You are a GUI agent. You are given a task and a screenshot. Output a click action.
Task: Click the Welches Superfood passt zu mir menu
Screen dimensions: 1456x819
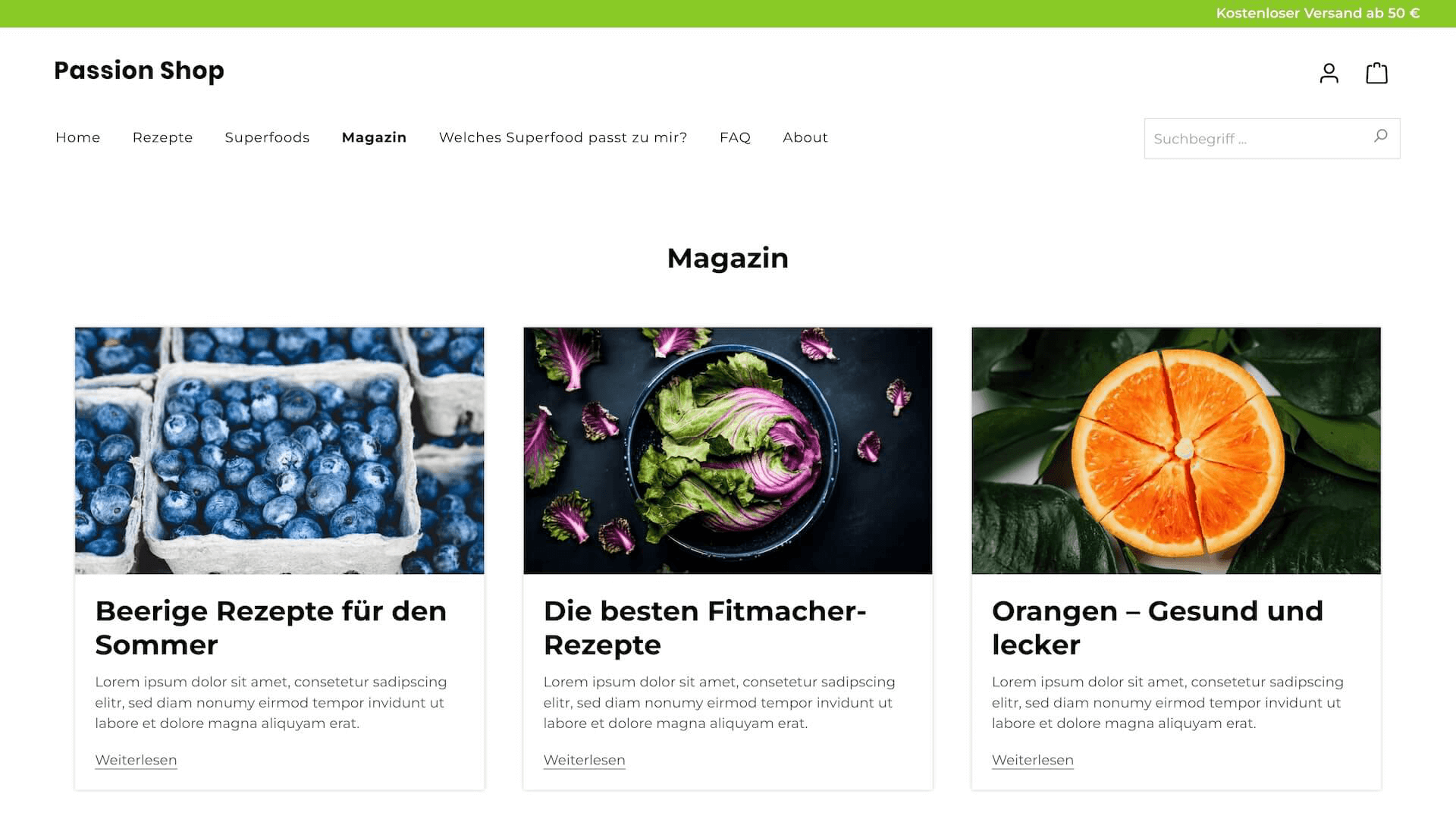[x=564, y=137]
